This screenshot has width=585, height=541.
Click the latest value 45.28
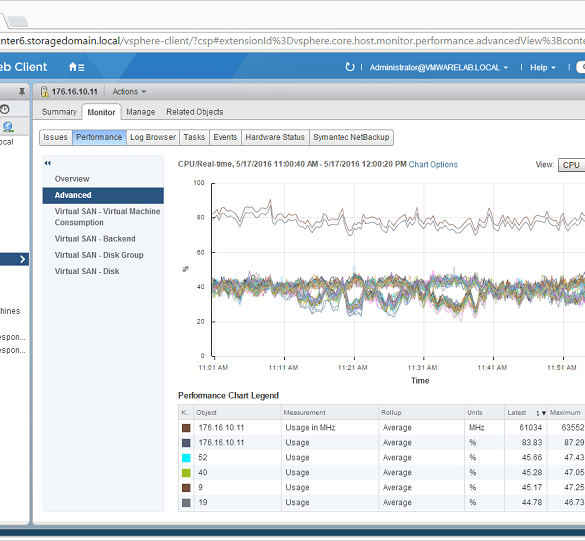tap(532, 472)
